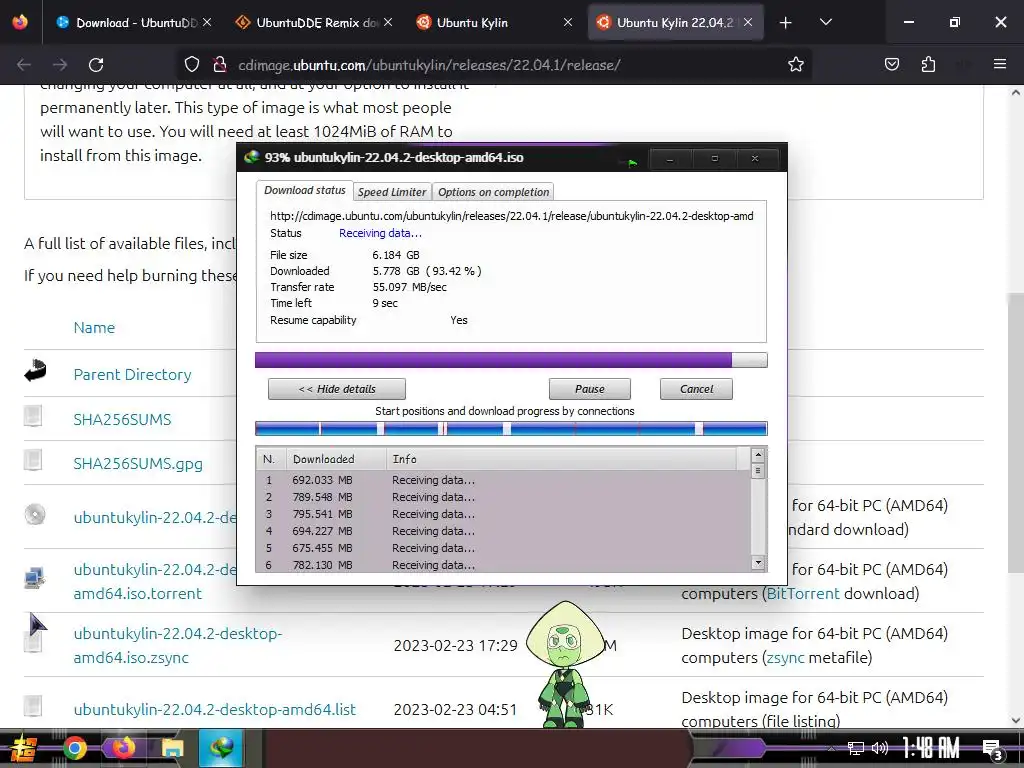Screen dimensions: 1024x768
Task: Select connection row 694.227 MB
Action: pos(504,531)
